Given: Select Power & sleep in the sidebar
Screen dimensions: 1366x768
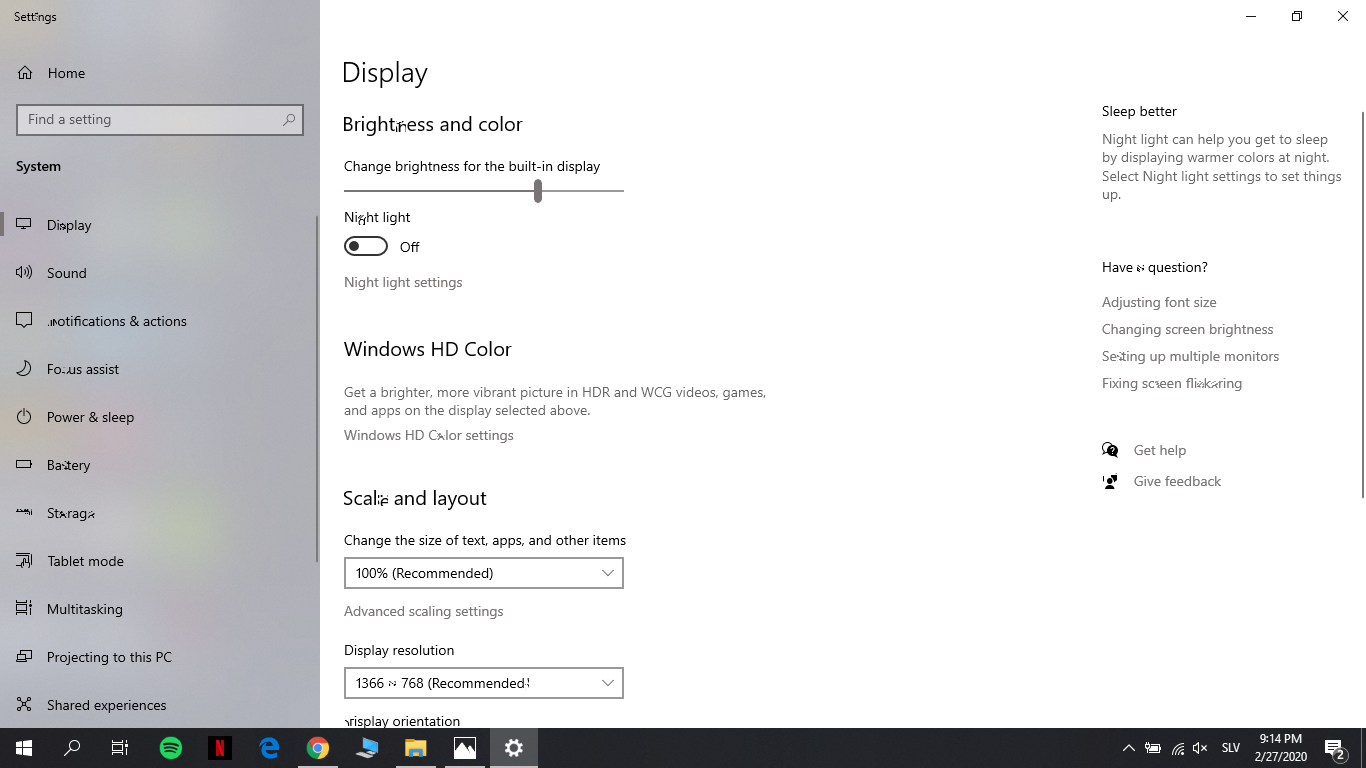Looking at the screenshot, I should [x=24, y=416].
